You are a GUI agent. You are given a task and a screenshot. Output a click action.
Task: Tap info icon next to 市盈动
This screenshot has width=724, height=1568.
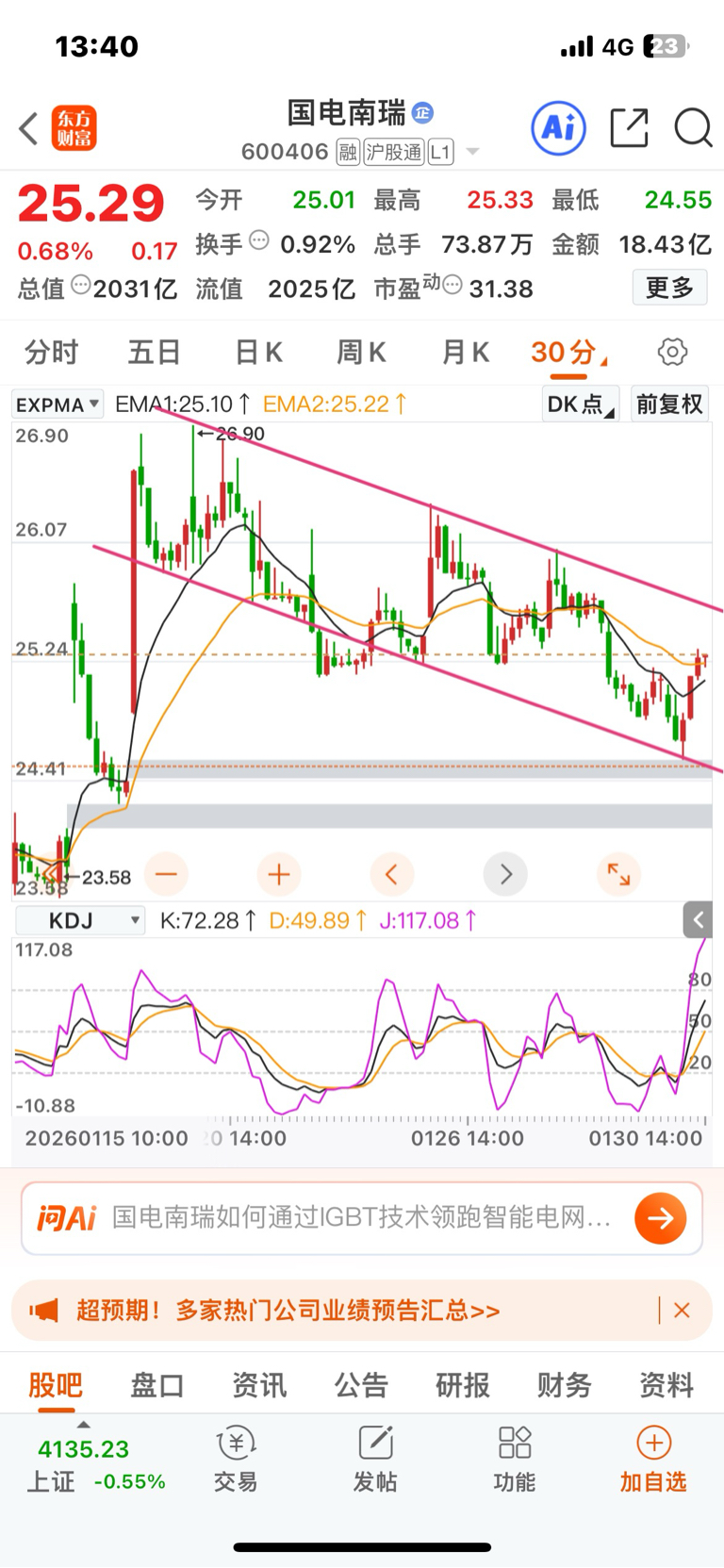tap(452, 284)
